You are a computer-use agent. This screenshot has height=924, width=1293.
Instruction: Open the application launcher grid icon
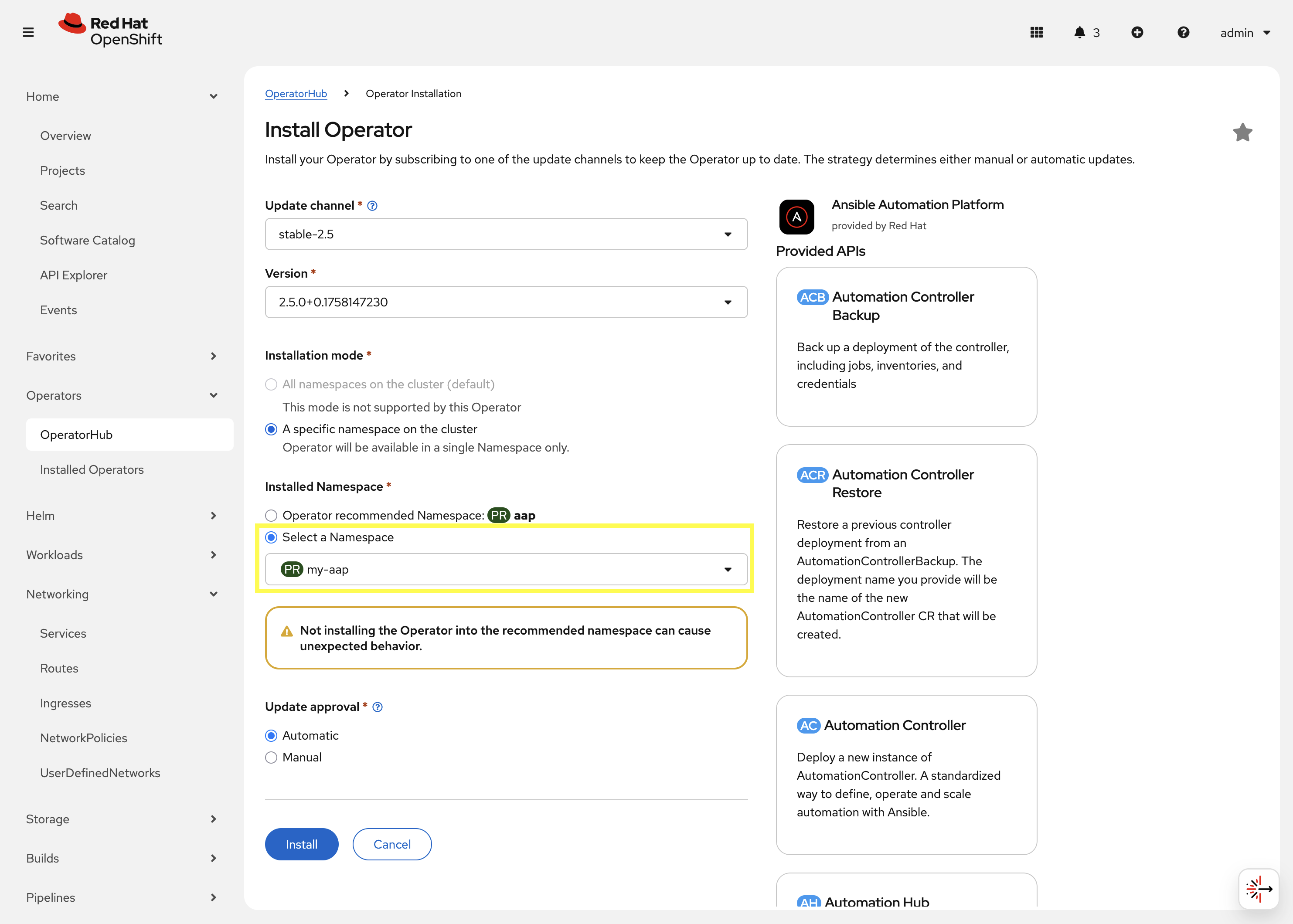(x=1036, y=32)
